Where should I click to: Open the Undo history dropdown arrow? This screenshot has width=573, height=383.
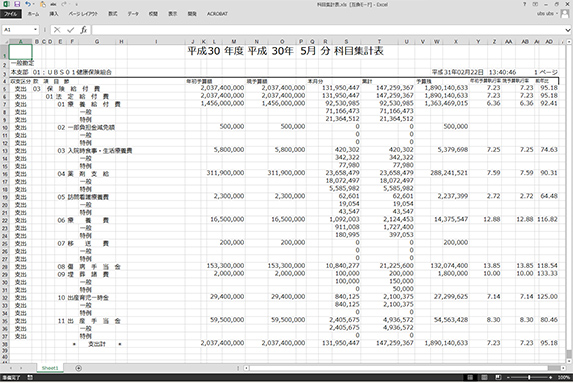(33, 4)
